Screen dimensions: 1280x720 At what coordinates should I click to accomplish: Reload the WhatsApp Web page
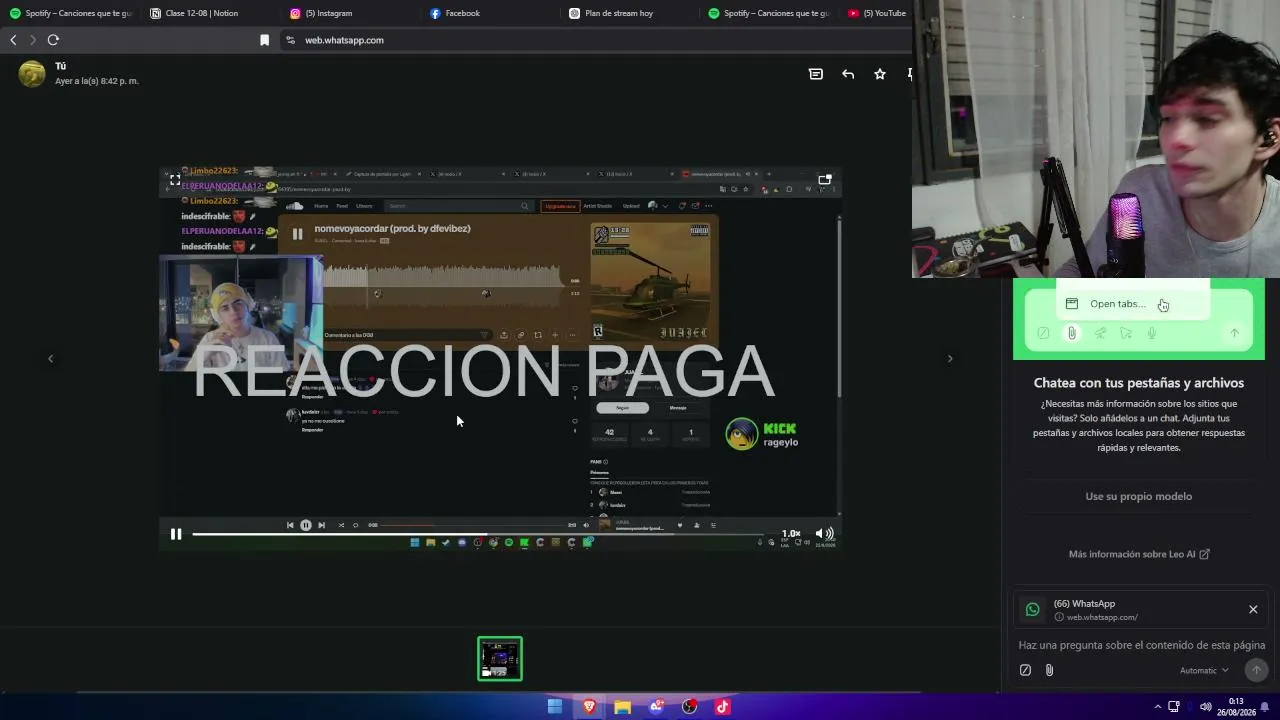pyautogui.click(x=53, y=40)
